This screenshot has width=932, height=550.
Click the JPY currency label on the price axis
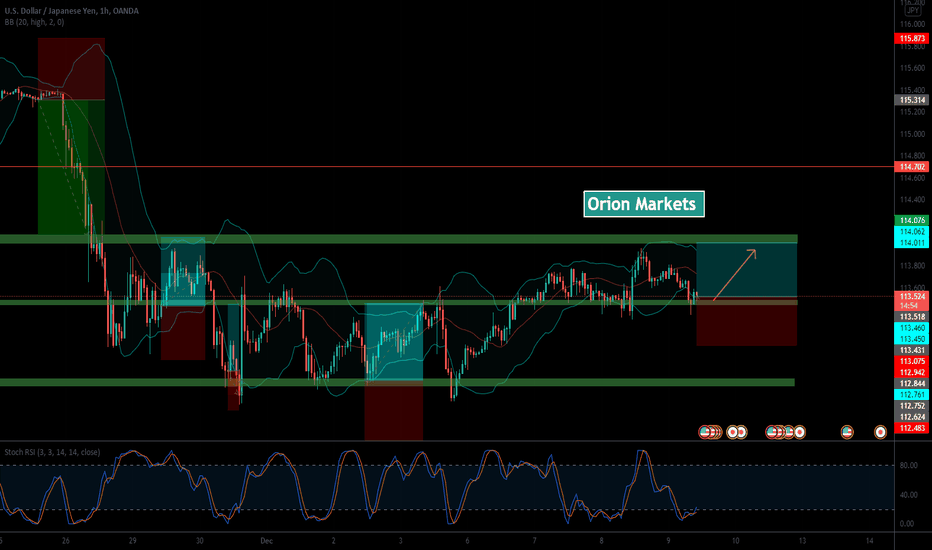point(912,11)
